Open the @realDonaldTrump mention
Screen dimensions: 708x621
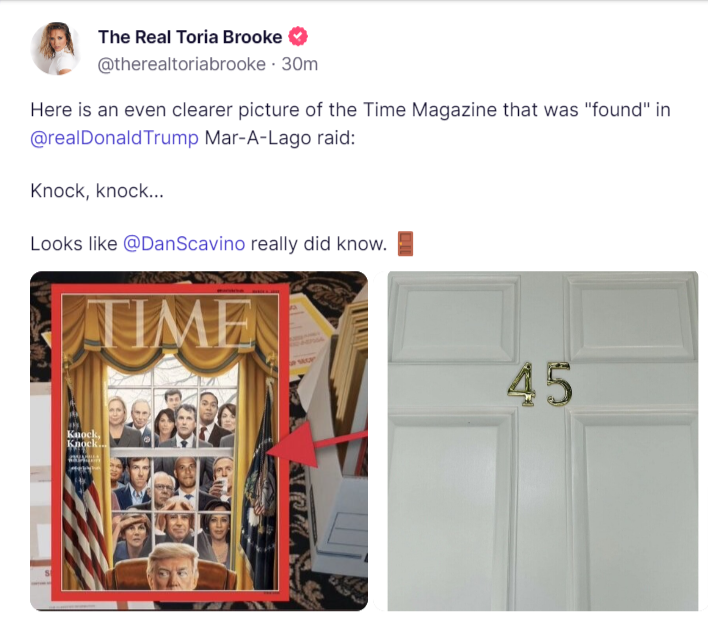click(114, 138)
